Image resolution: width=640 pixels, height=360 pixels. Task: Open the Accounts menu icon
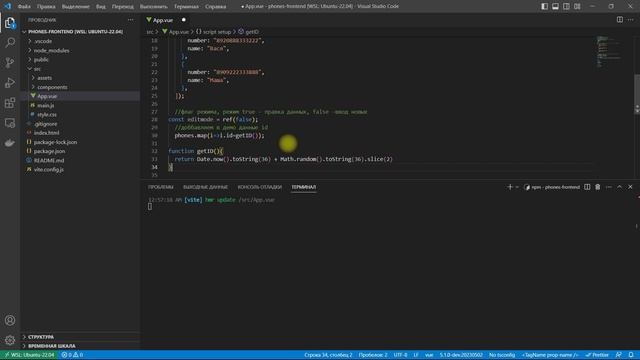click(10, 320)
